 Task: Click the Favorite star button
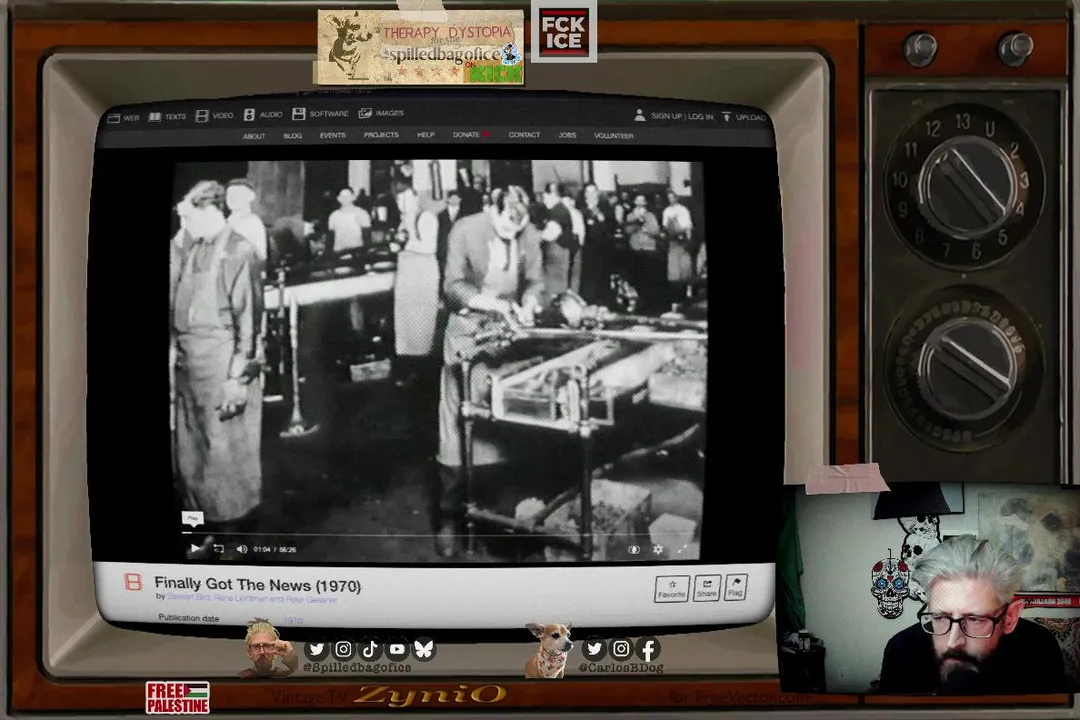pyautogui.click(x=672, y=588)
